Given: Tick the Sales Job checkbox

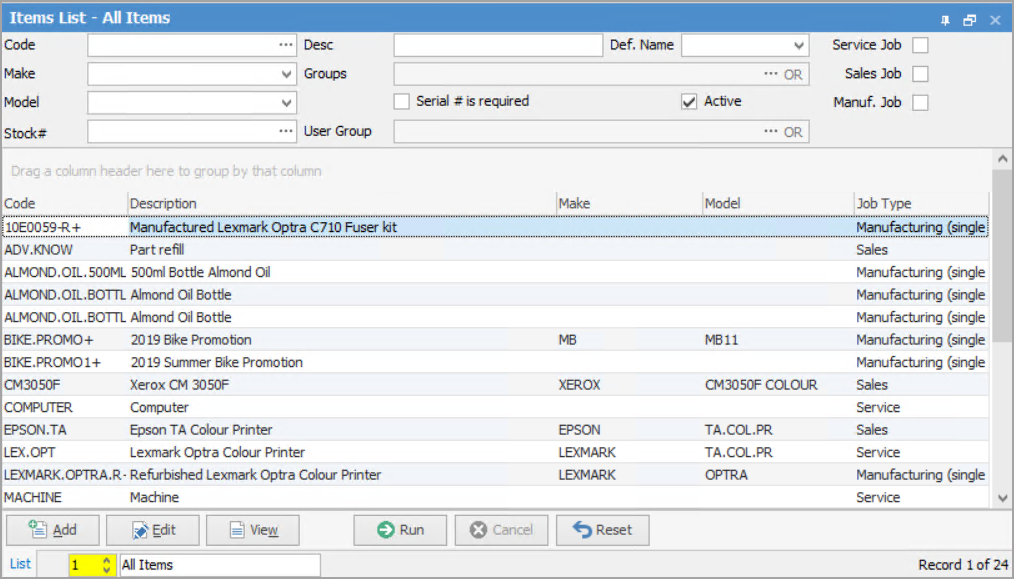Looking at the screenshot, I should click(920, 74).
